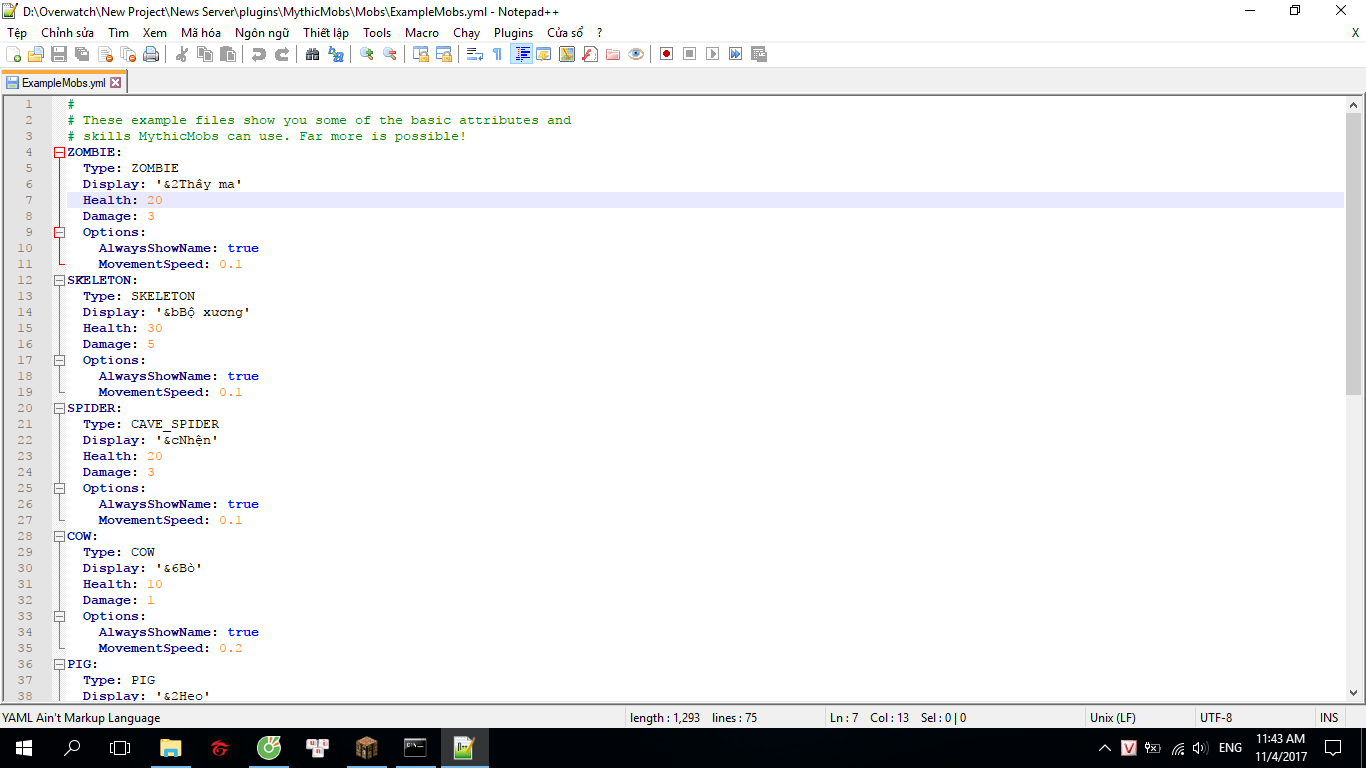Toggle Word Wrap toolbar button
The width and height of the screenshot is (1366, 768).
point(475,54)
